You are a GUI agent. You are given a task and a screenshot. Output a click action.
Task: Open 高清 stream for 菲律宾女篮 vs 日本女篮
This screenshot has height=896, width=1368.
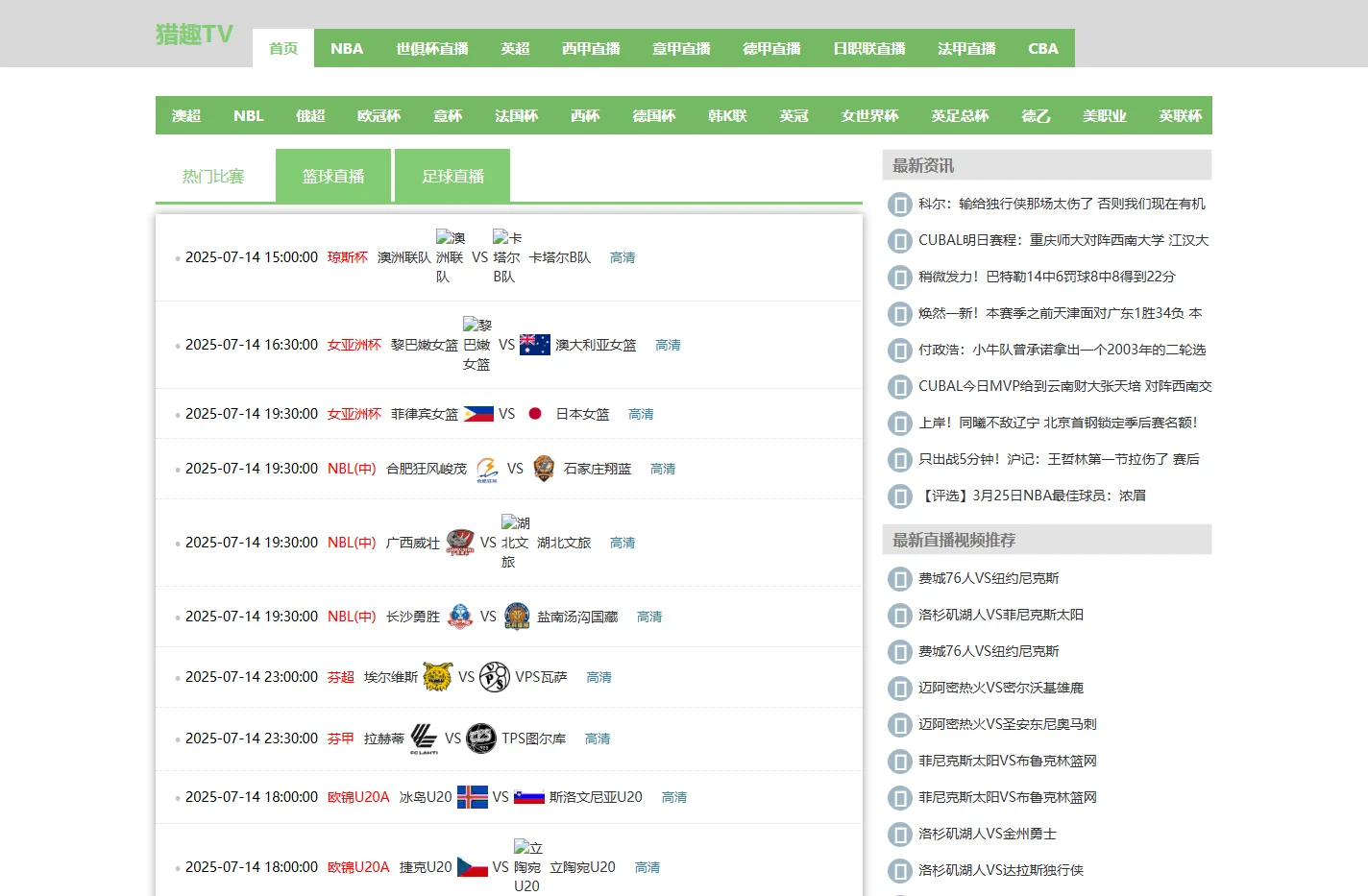(x=641, y=414)
